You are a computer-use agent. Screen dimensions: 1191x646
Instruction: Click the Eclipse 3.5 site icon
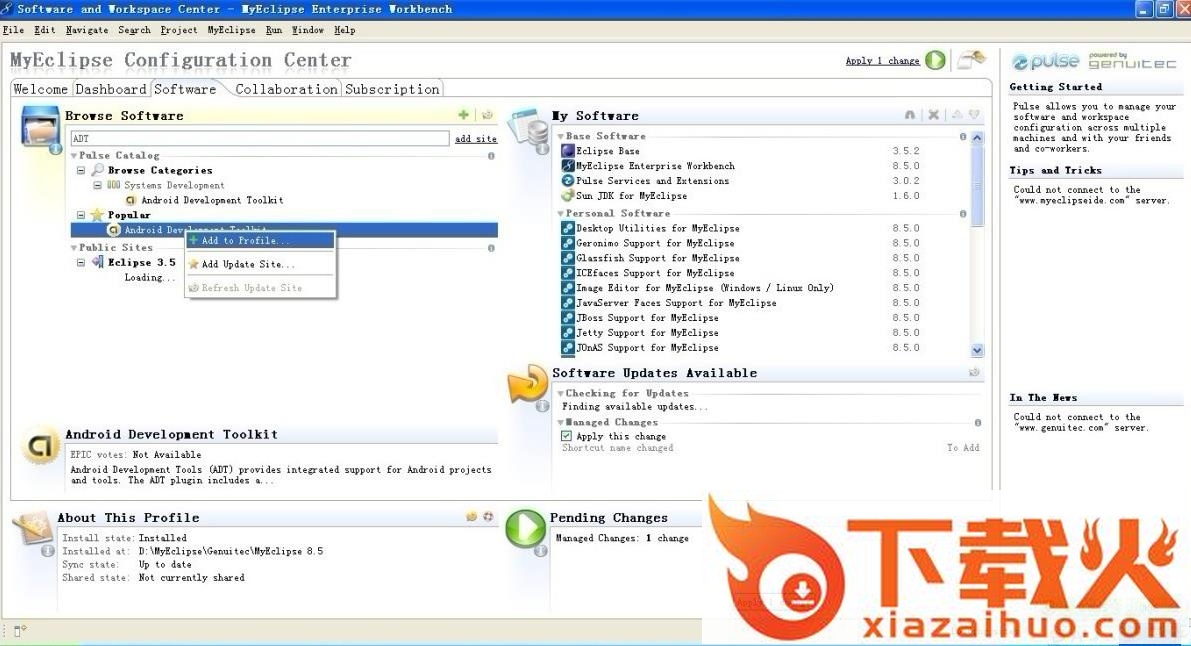(x=97, y=261)
